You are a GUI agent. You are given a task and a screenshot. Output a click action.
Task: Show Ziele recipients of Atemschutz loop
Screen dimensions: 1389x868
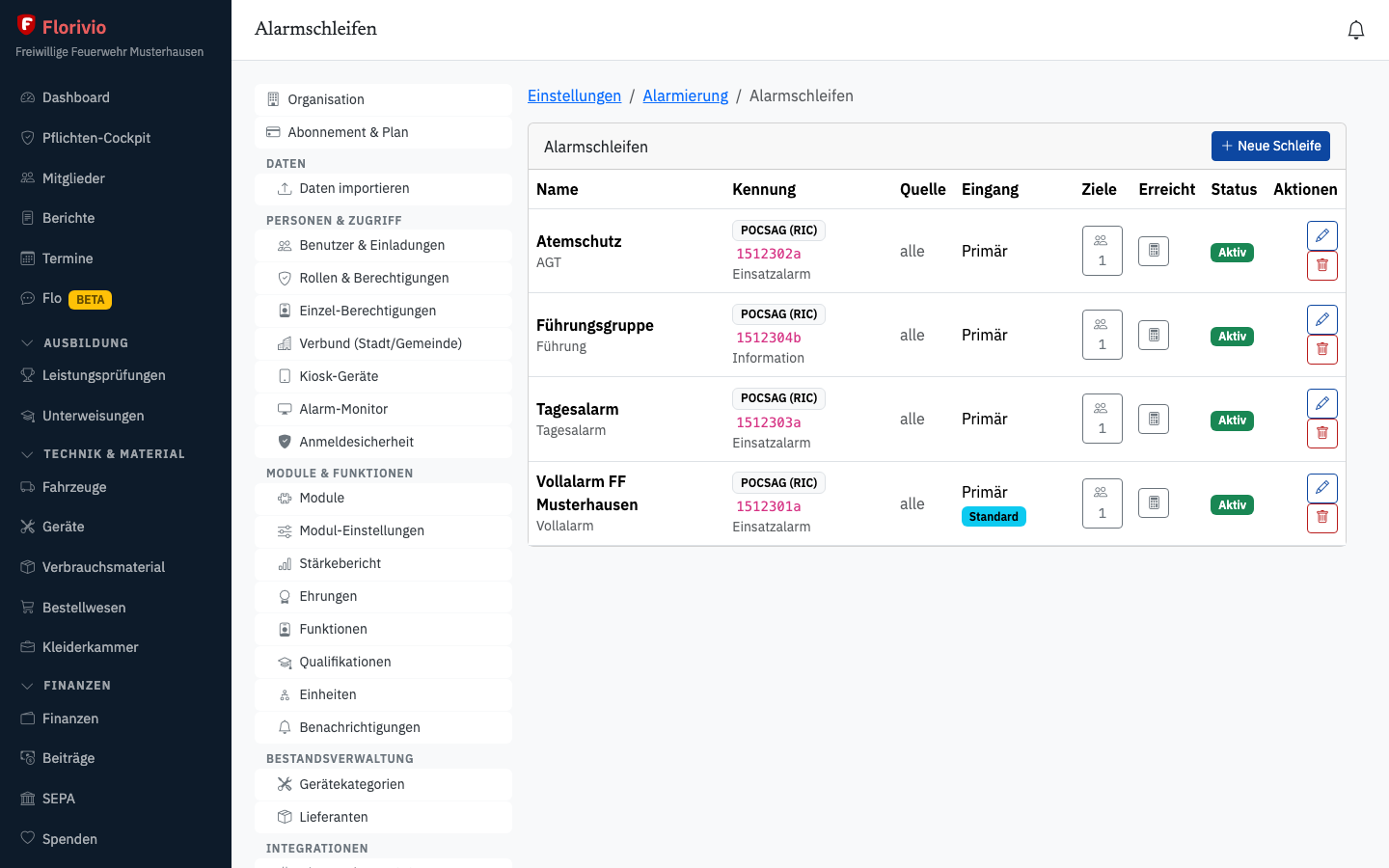(x=1103, y=251)
